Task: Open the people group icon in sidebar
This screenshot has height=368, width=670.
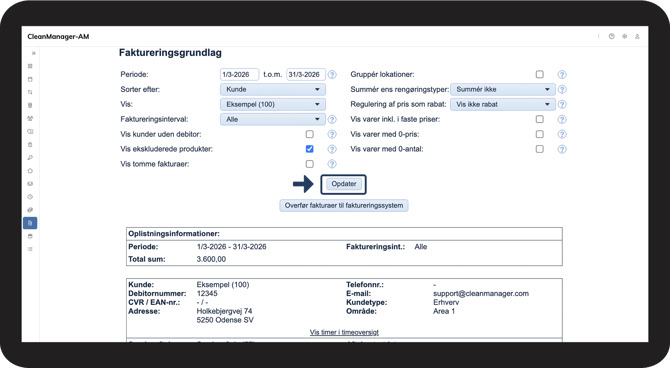Action: coord(30,118)
